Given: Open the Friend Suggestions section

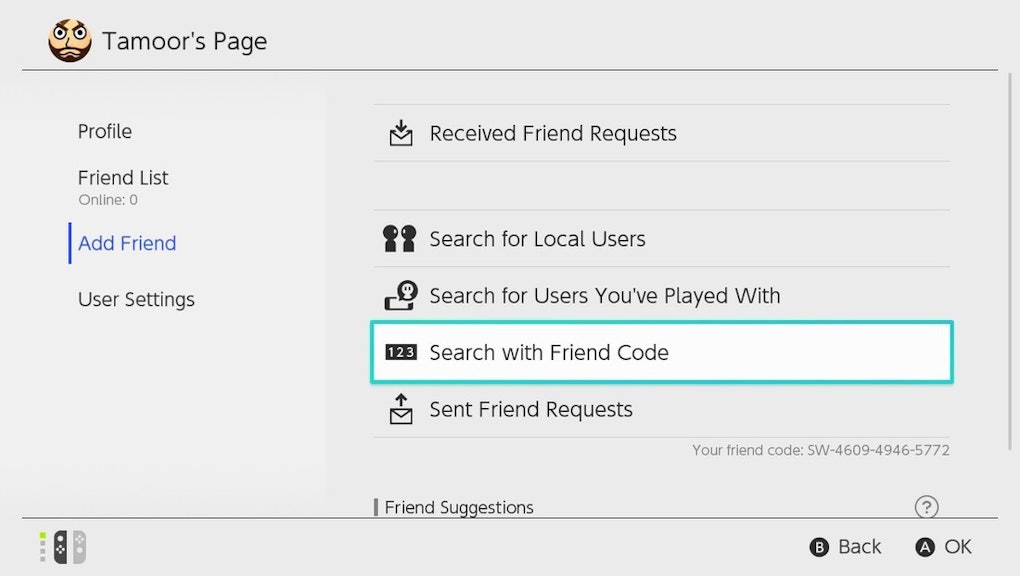Looking at the screenshot, I should pyautogui.click(x=459, y=507).
